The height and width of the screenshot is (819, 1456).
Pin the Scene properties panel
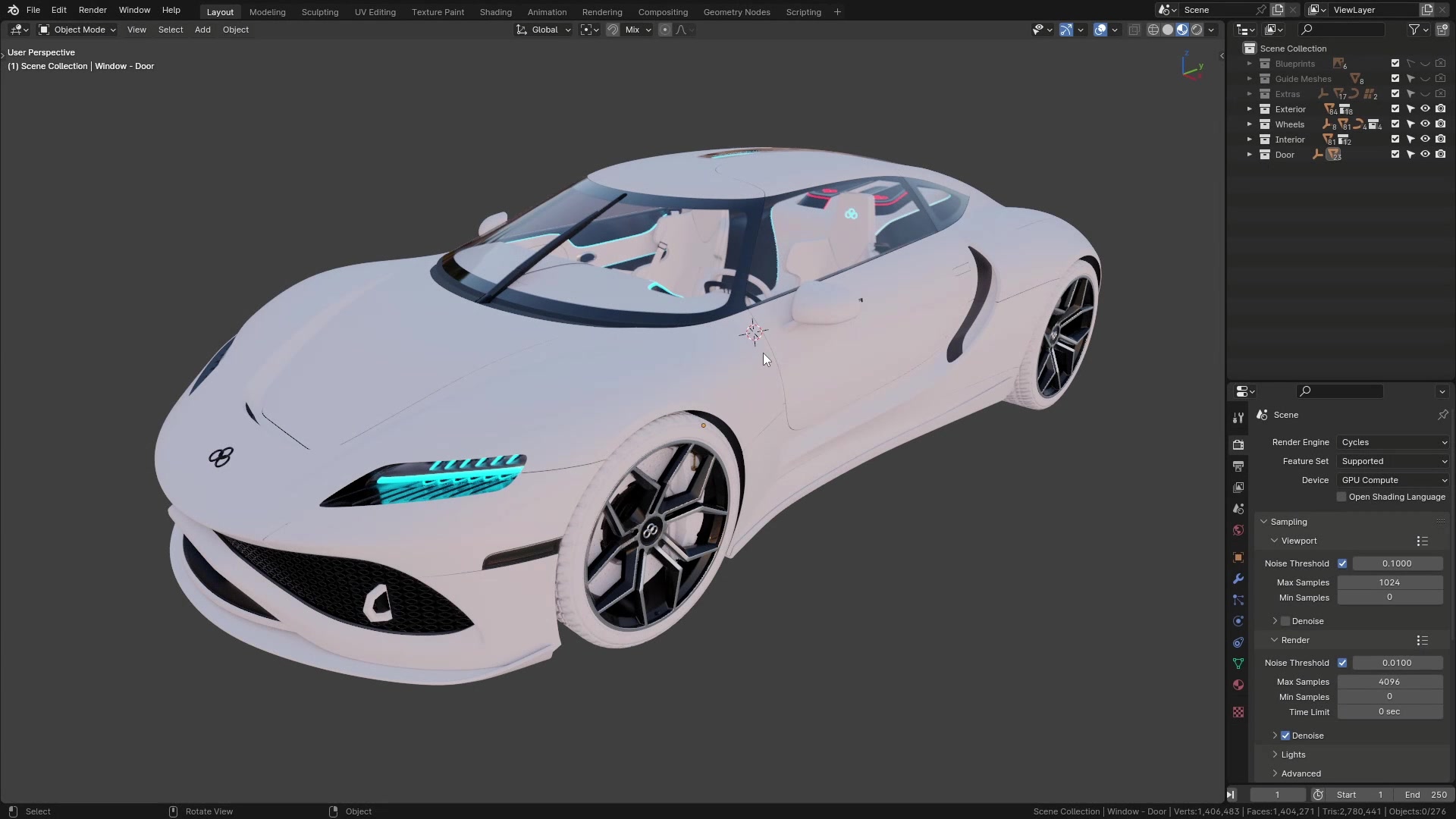coord(1442,415)
